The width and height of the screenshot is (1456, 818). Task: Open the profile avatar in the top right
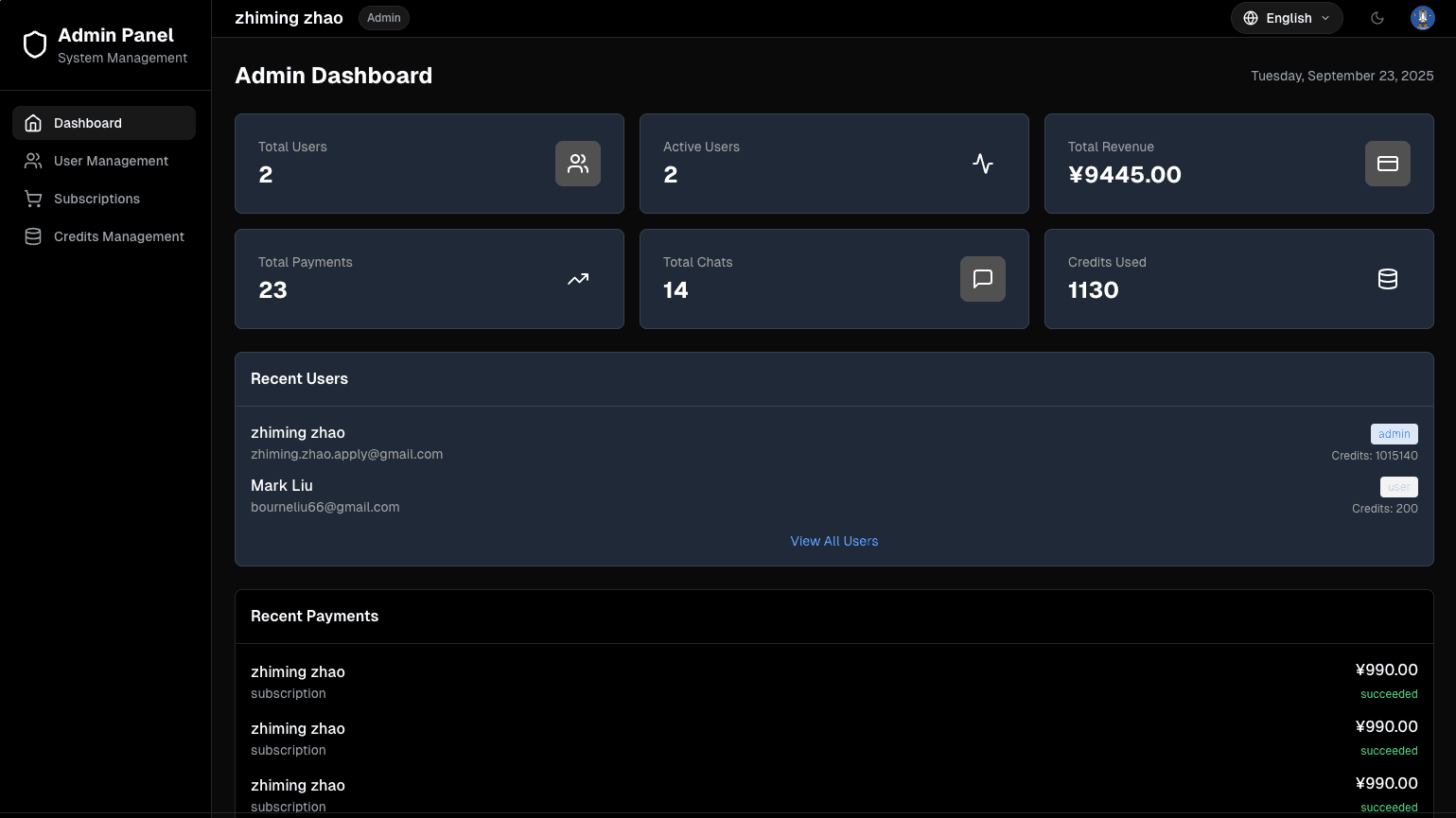(x=1422, y=17)
